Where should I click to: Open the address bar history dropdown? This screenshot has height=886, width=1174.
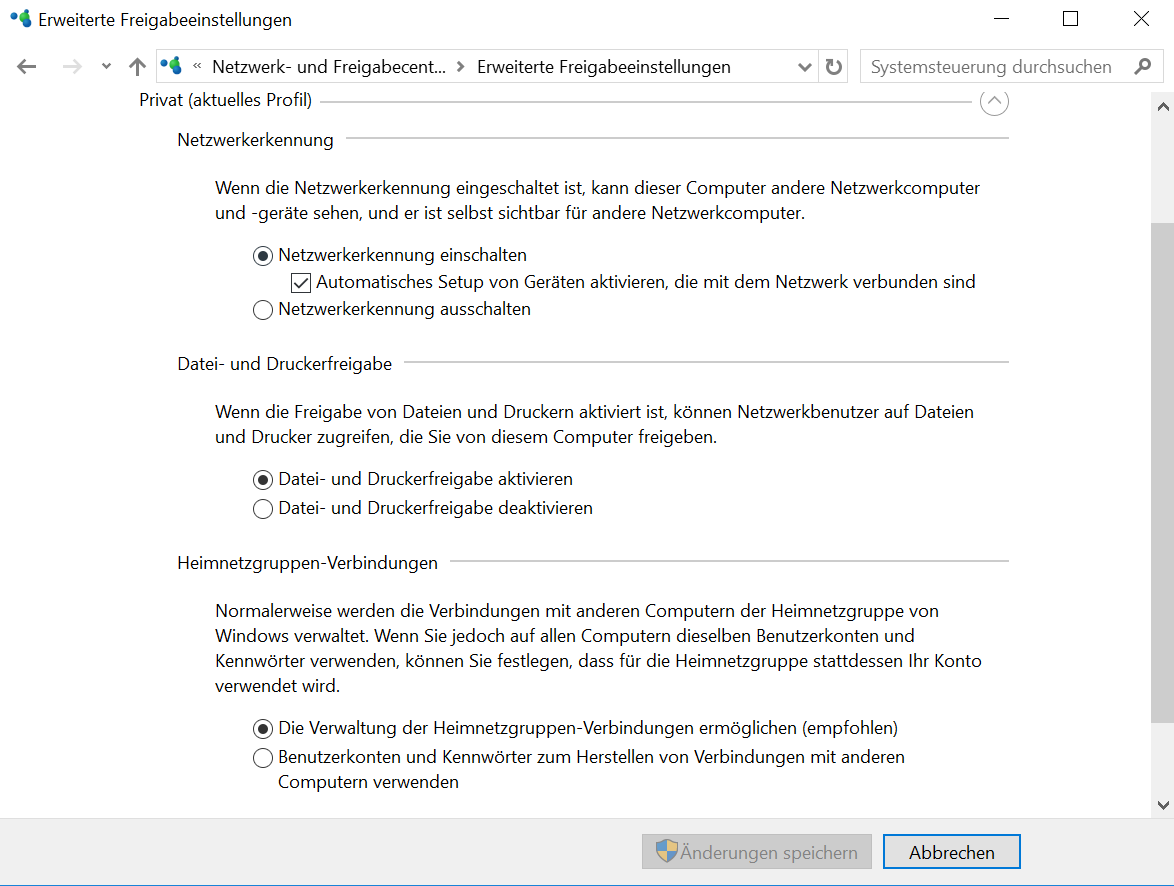coord(805,67)
